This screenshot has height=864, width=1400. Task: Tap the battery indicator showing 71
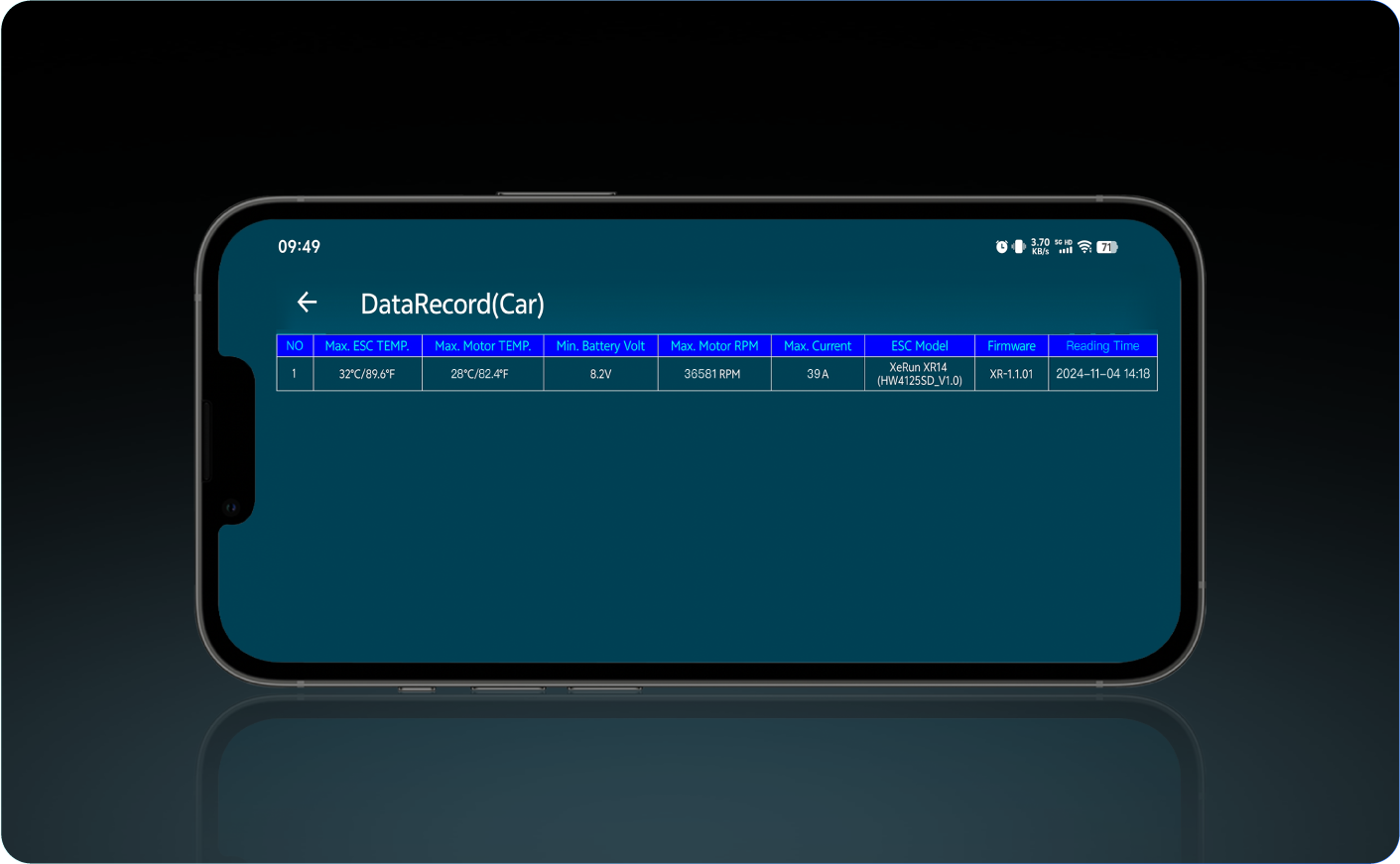click(x=1106, y=247)
